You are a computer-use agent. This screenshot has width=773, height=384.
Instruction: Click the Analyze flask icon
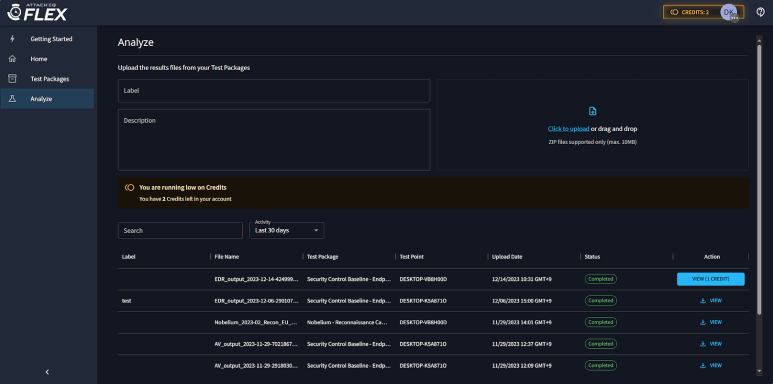(x=13, y=99)
